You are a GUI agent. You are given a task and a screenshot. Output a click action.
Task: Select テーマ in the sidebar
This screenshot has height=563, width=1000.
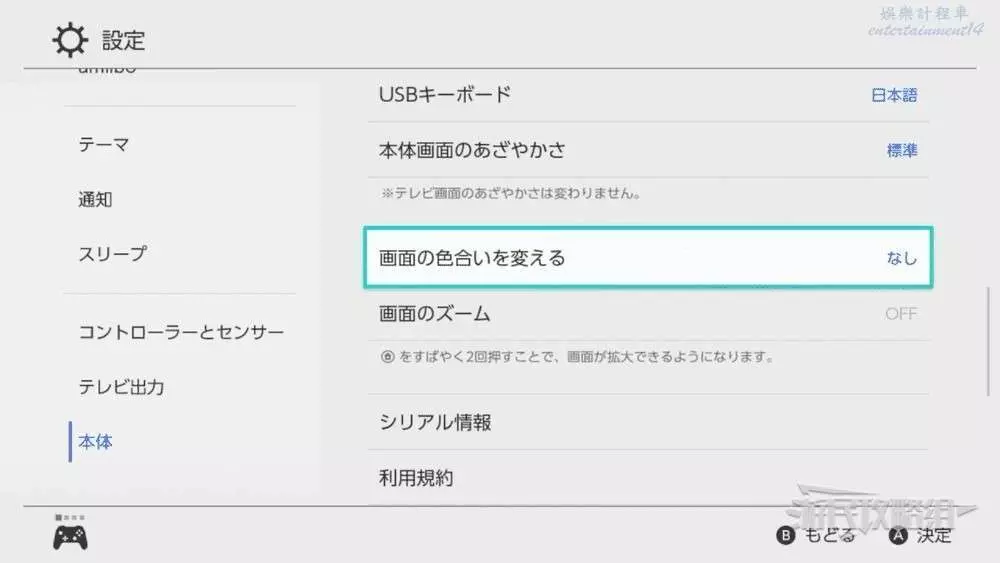point(104,145)
